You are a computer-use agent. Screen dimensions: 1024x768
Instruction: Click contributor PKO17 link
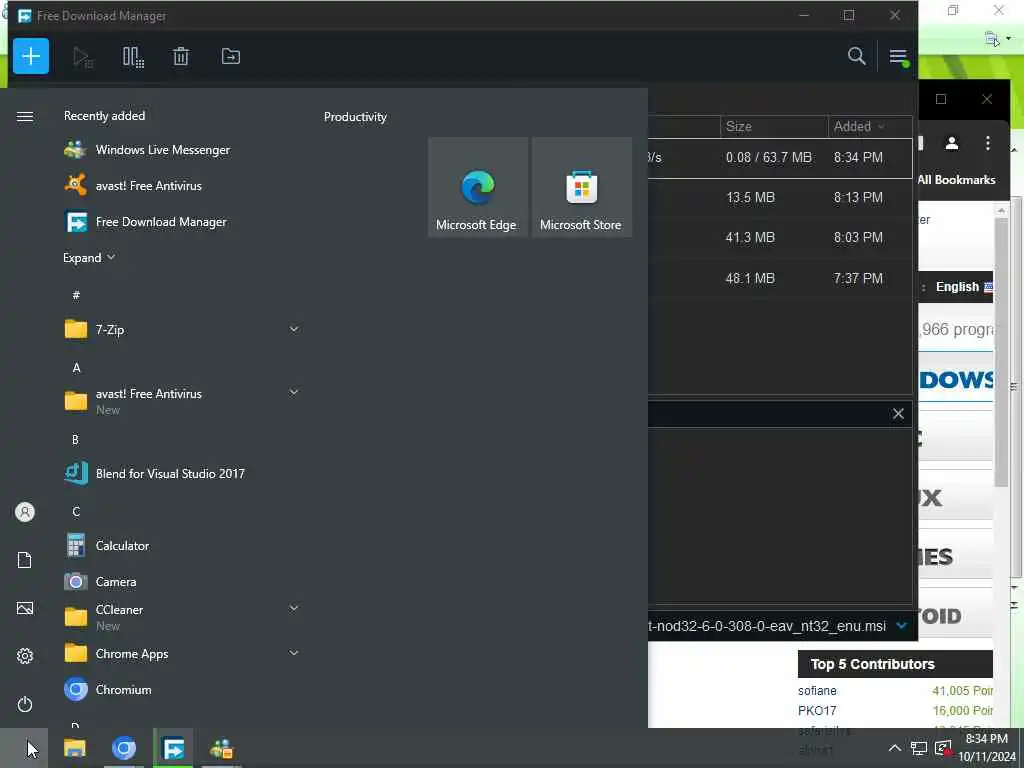pyautogui.click(x=817, y=711)
